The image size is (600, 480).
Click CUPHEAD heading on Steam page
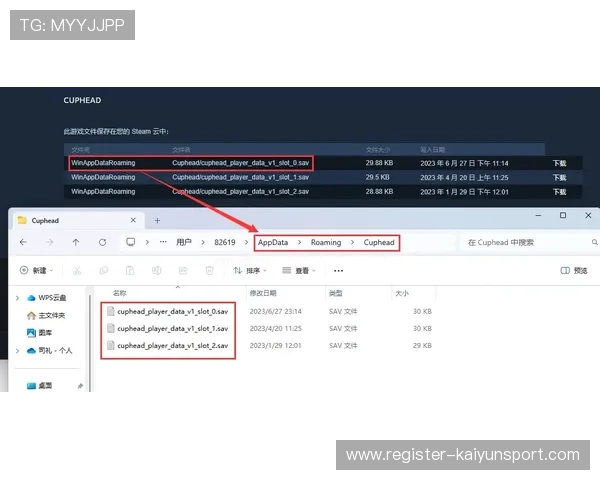pyautogui.click(x=82, y=100)
